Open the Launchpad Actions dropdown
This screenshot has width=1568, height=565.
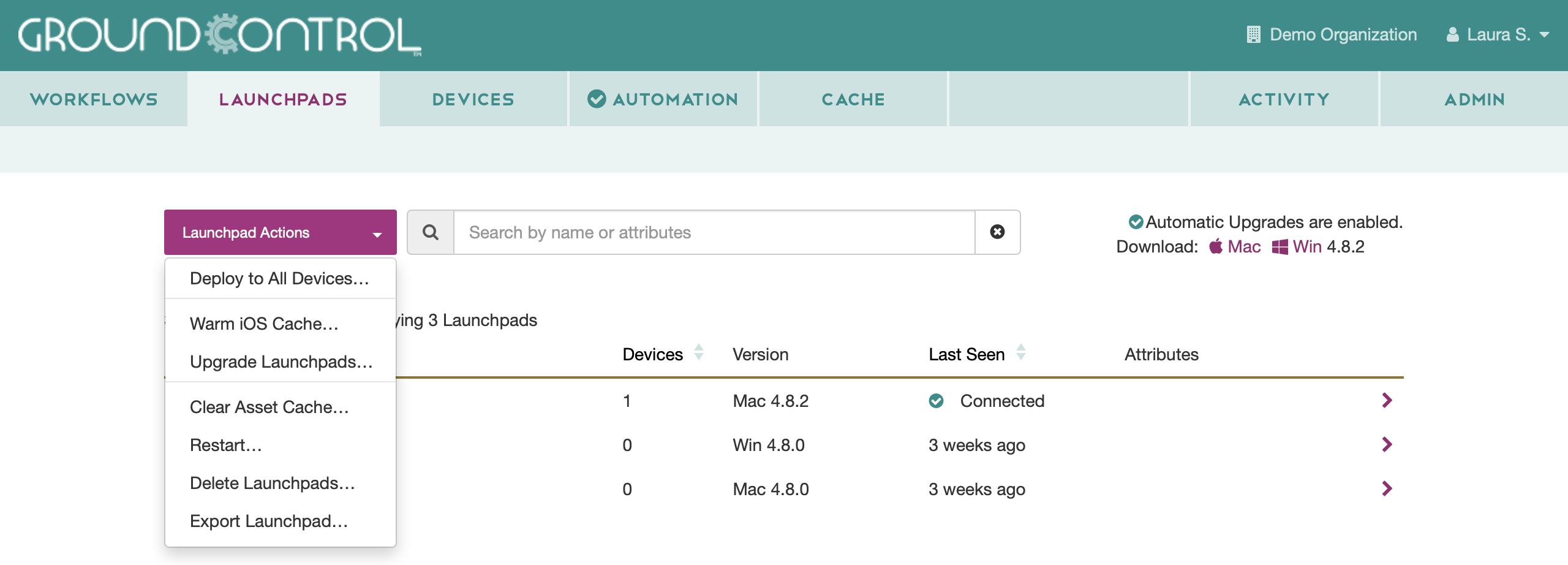tap(280, 233)
